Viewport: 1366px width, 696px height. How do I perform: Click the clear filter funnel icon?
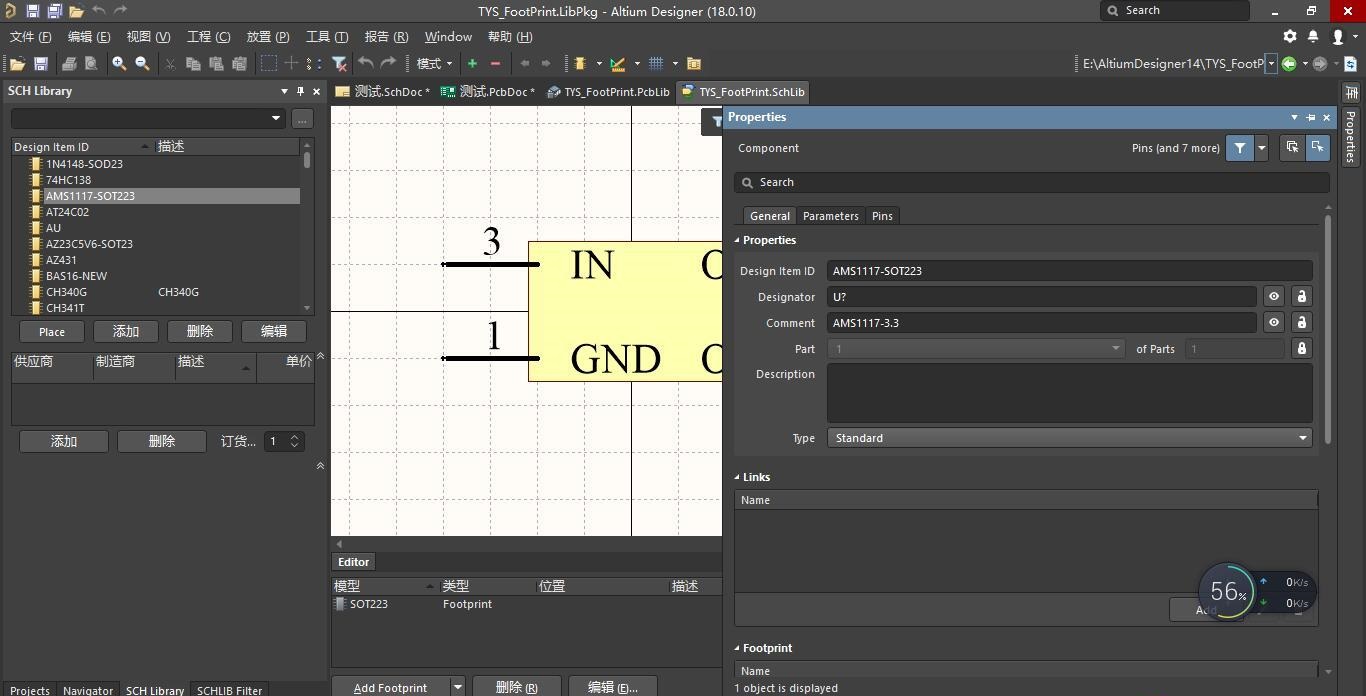pos(340,63)
